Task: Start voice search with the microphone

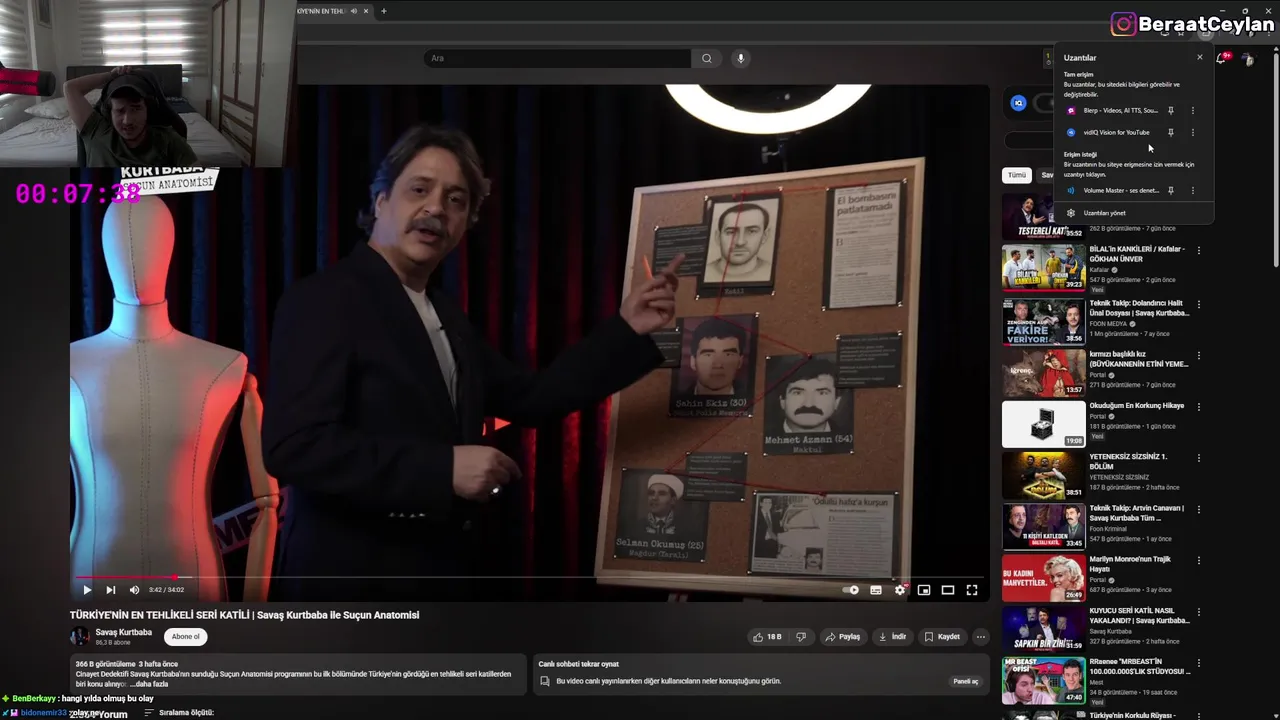Action: (741, 58)
